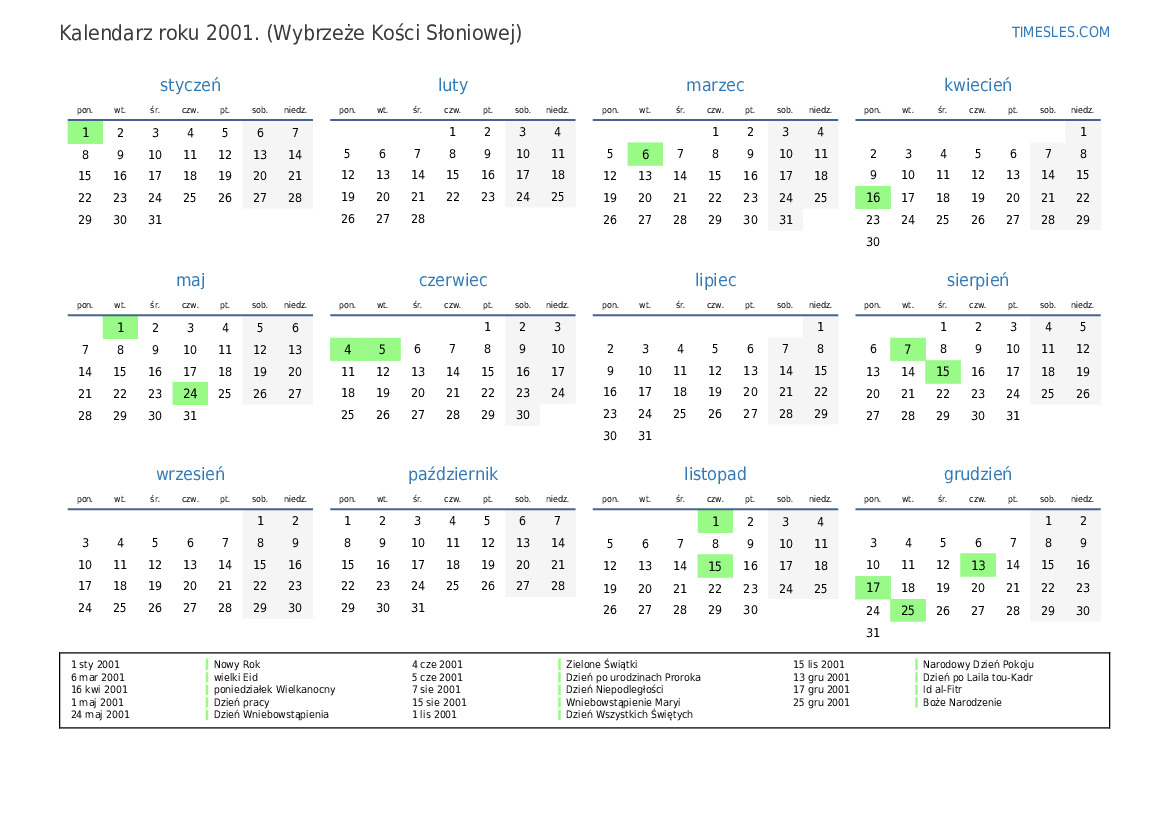
Task: Click highlighted 25 in grudzień calendar
Action: [908, 610]
